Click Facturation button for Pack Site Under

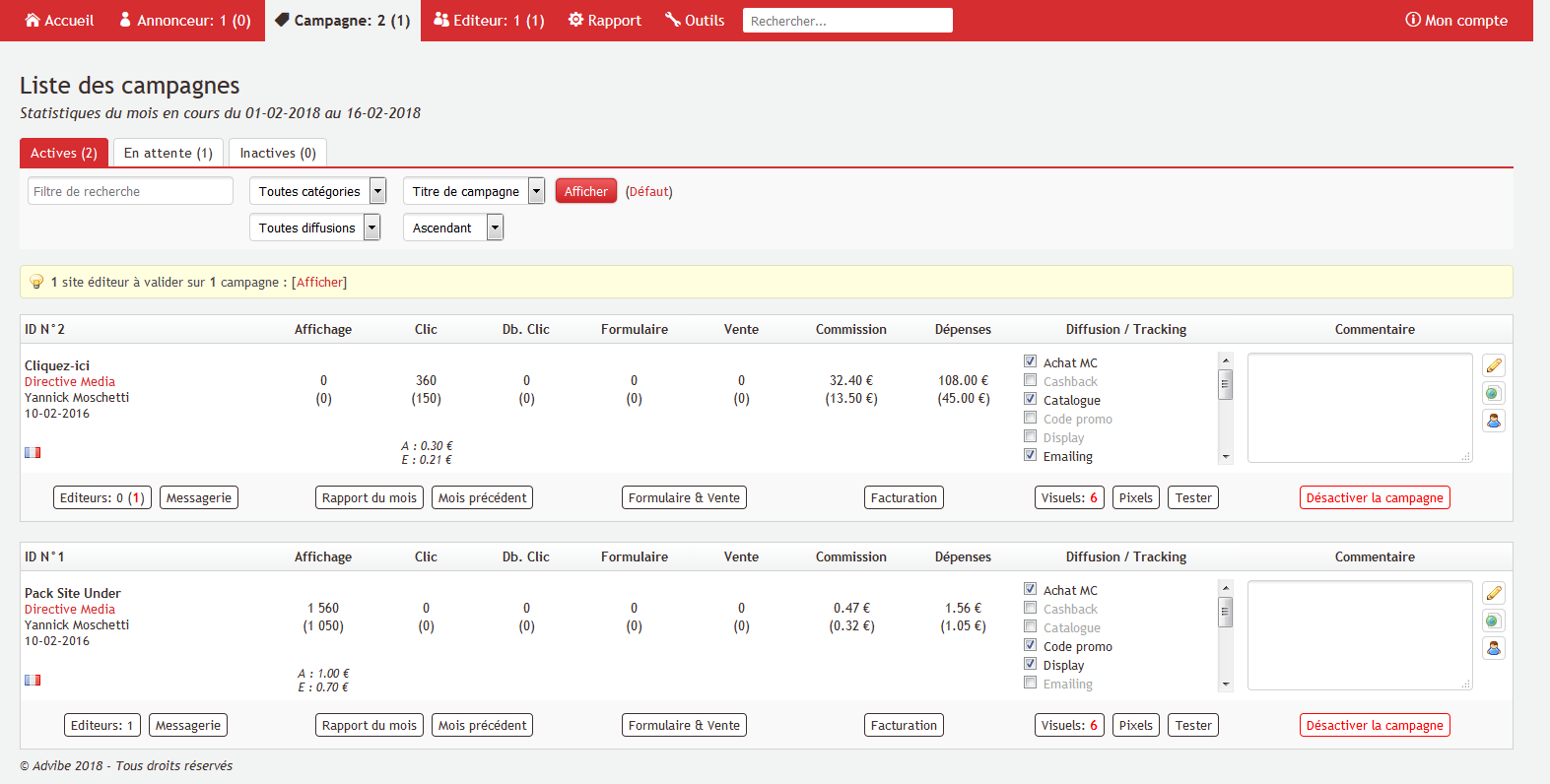coord(904,726)
